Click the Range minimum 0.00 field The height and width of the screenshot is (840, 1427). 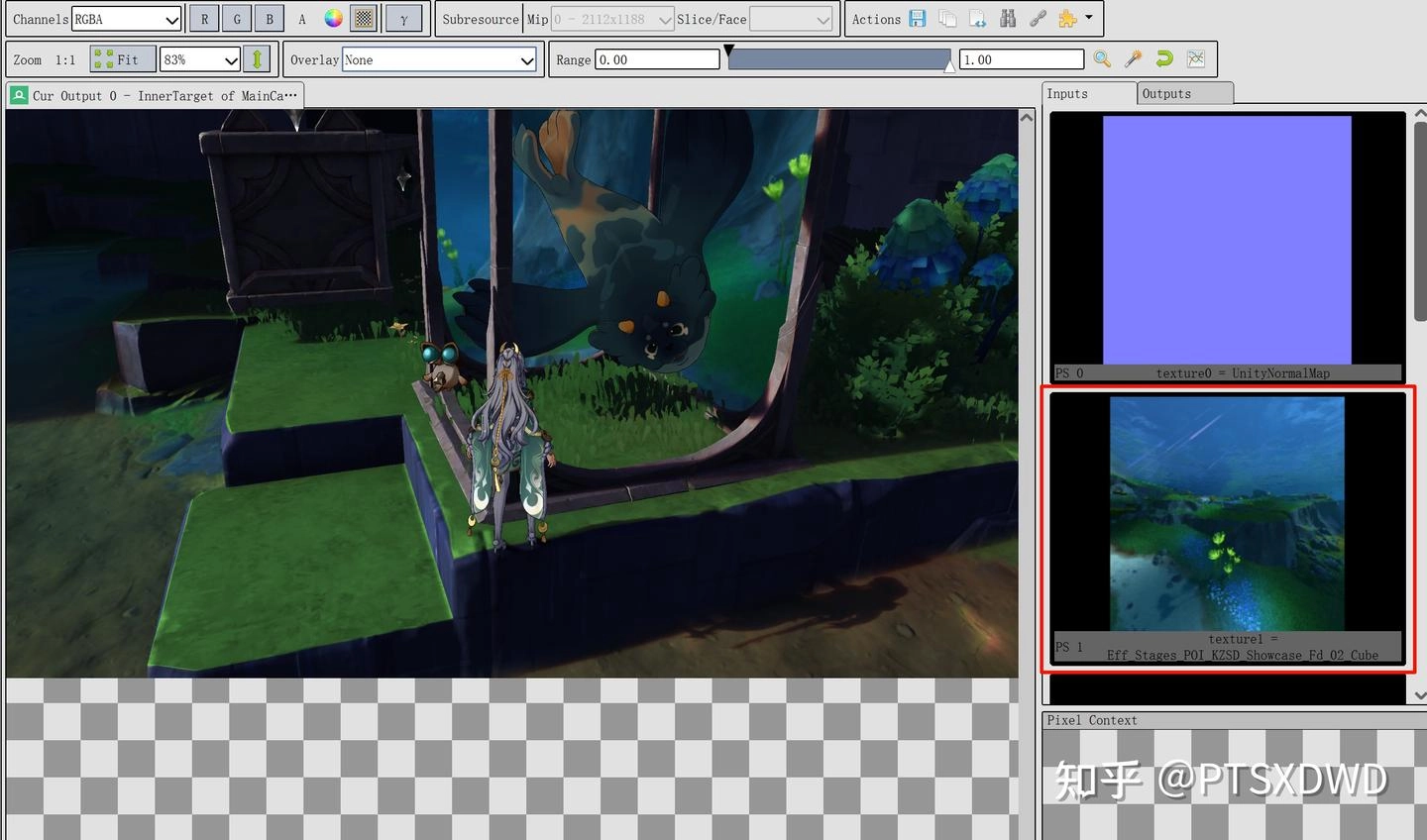pyautogui.click(x=657, y=59)
